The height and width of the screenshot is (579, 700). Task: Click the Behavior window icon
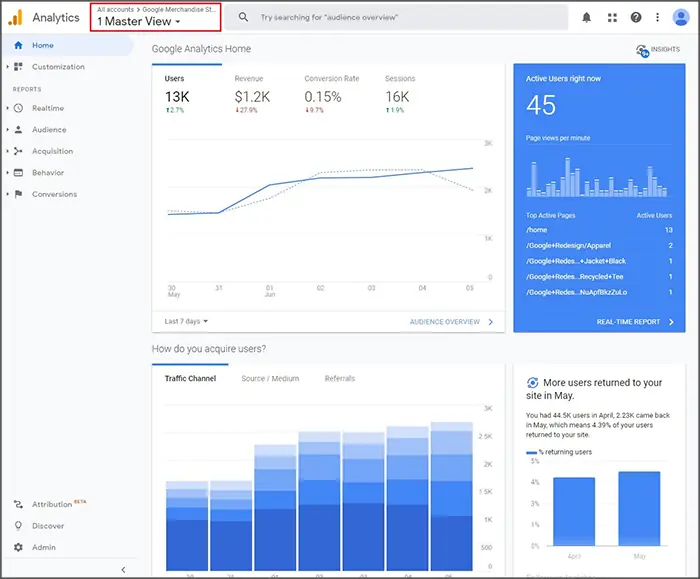18,173
